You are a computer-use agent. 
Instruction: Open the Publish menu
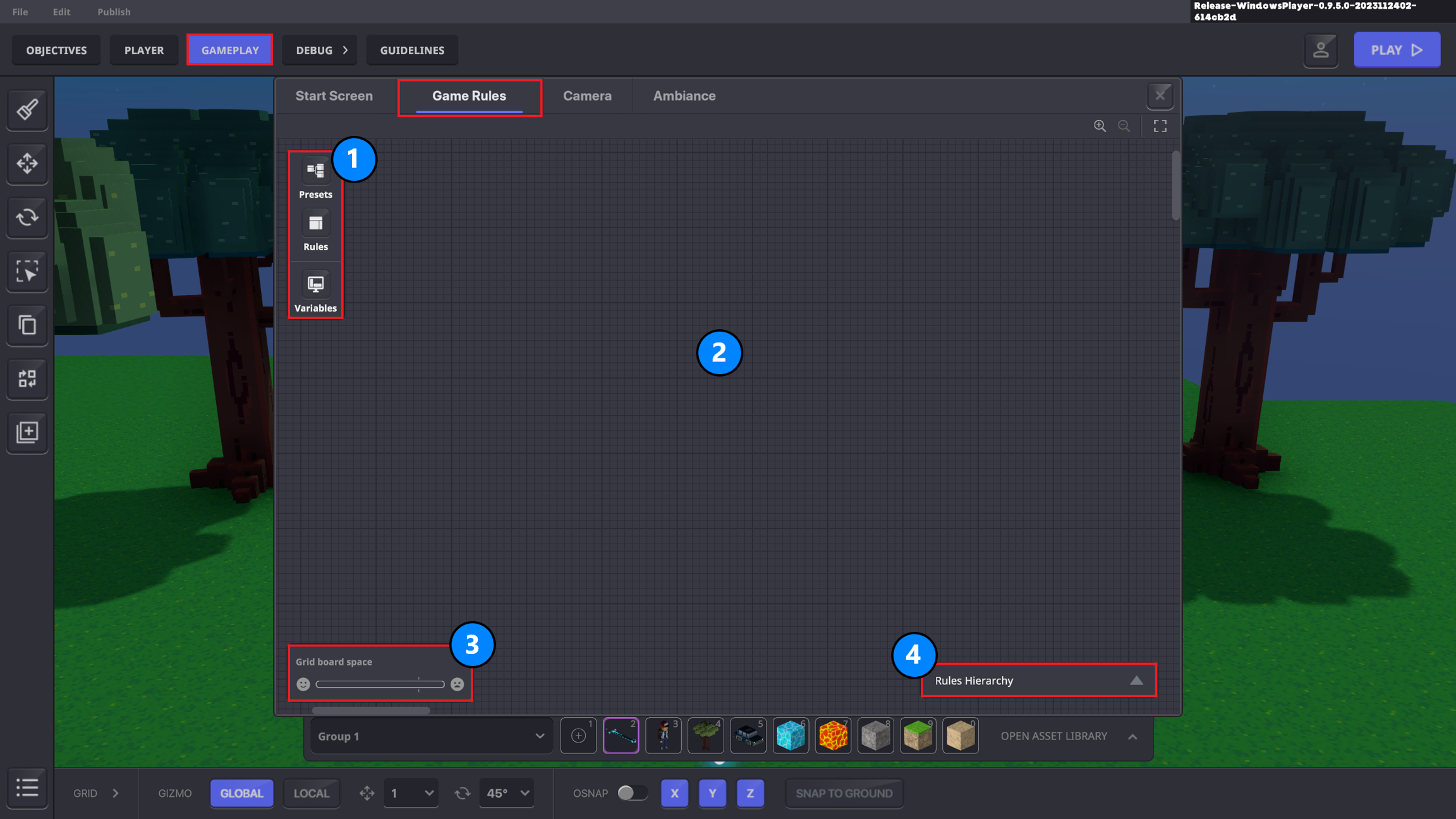pos(114,11)
